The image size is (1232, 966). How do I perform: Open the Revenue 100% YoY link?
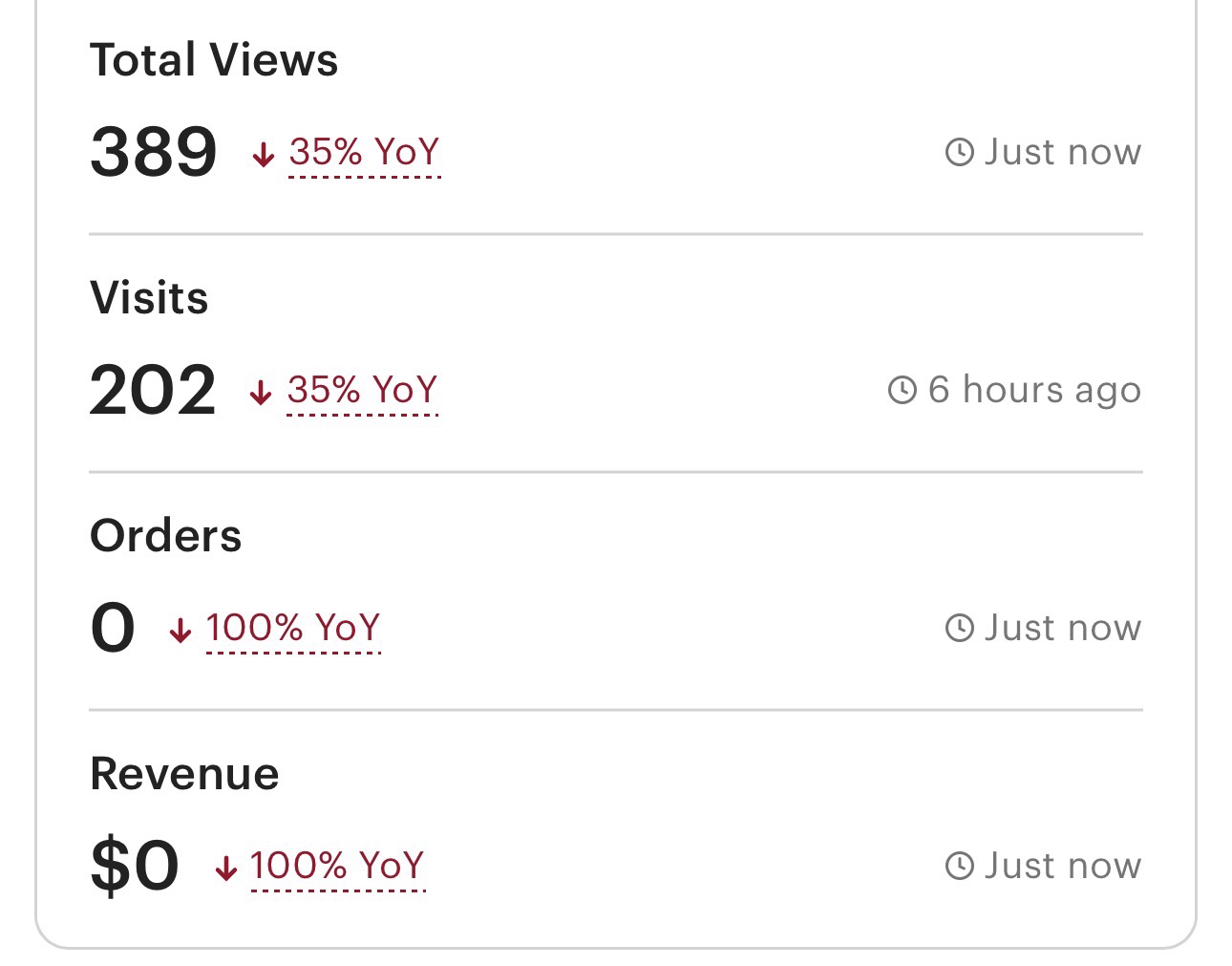tap(337, 866)
